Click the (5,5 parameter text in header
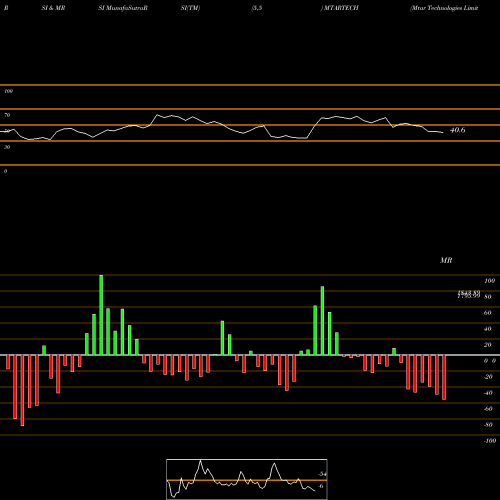Image resolution: width=500 pixels, height=500 pixels. (257, 8)
